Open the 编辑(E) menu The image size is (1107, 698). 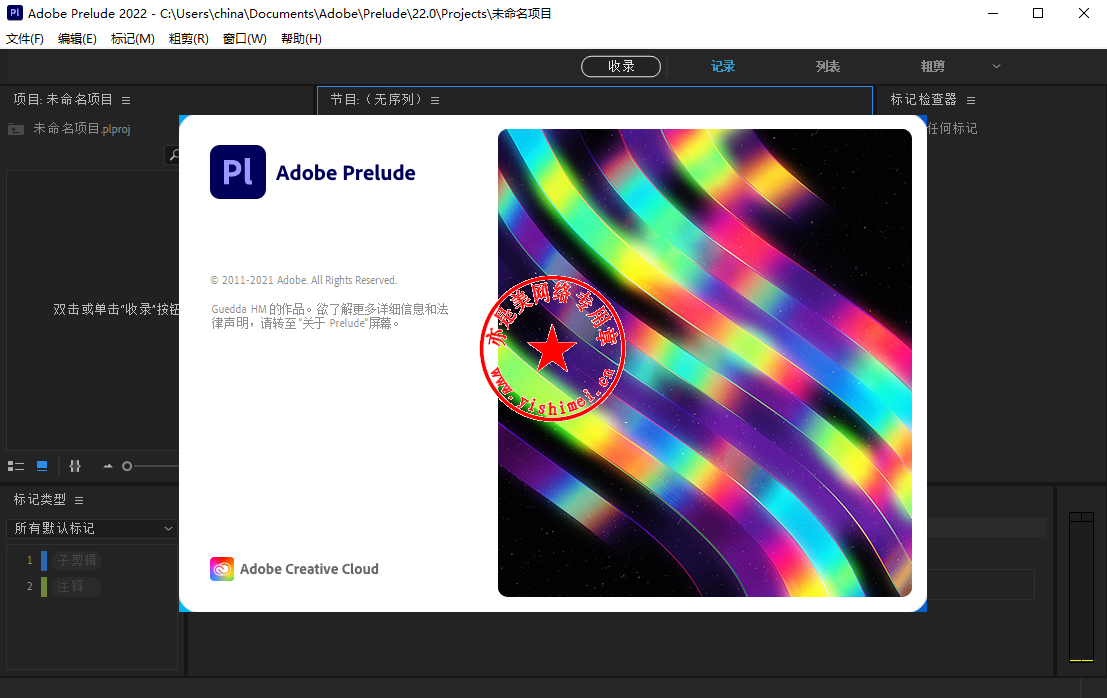tap(77, 39)
